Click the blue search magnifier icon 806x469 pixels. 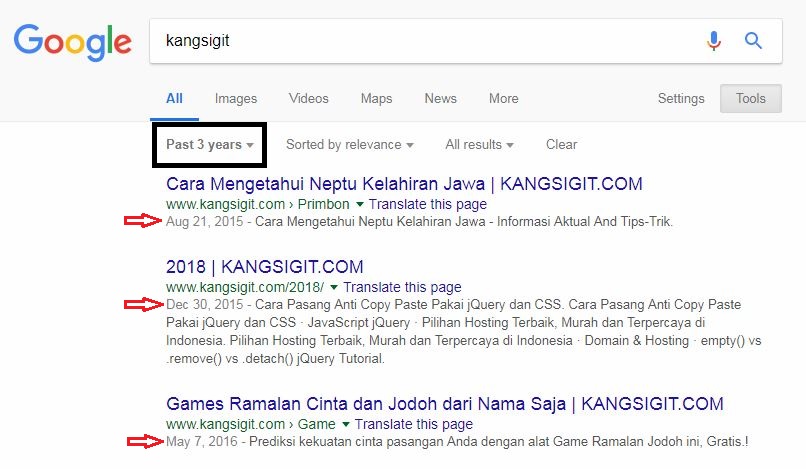[753, 40]
